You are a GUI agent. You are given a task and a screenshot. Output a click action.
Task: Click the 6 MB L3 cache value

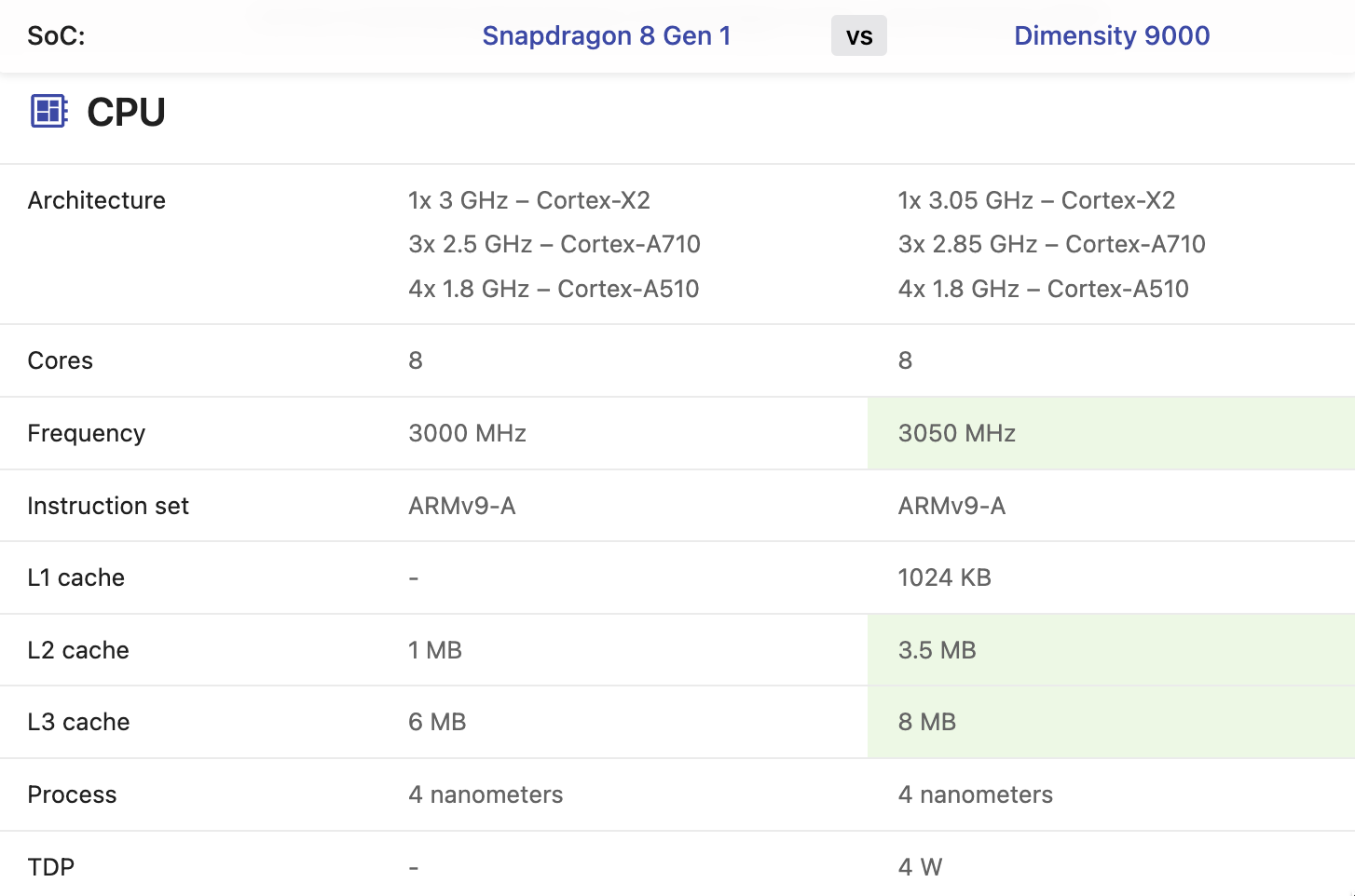click(437, 722)
